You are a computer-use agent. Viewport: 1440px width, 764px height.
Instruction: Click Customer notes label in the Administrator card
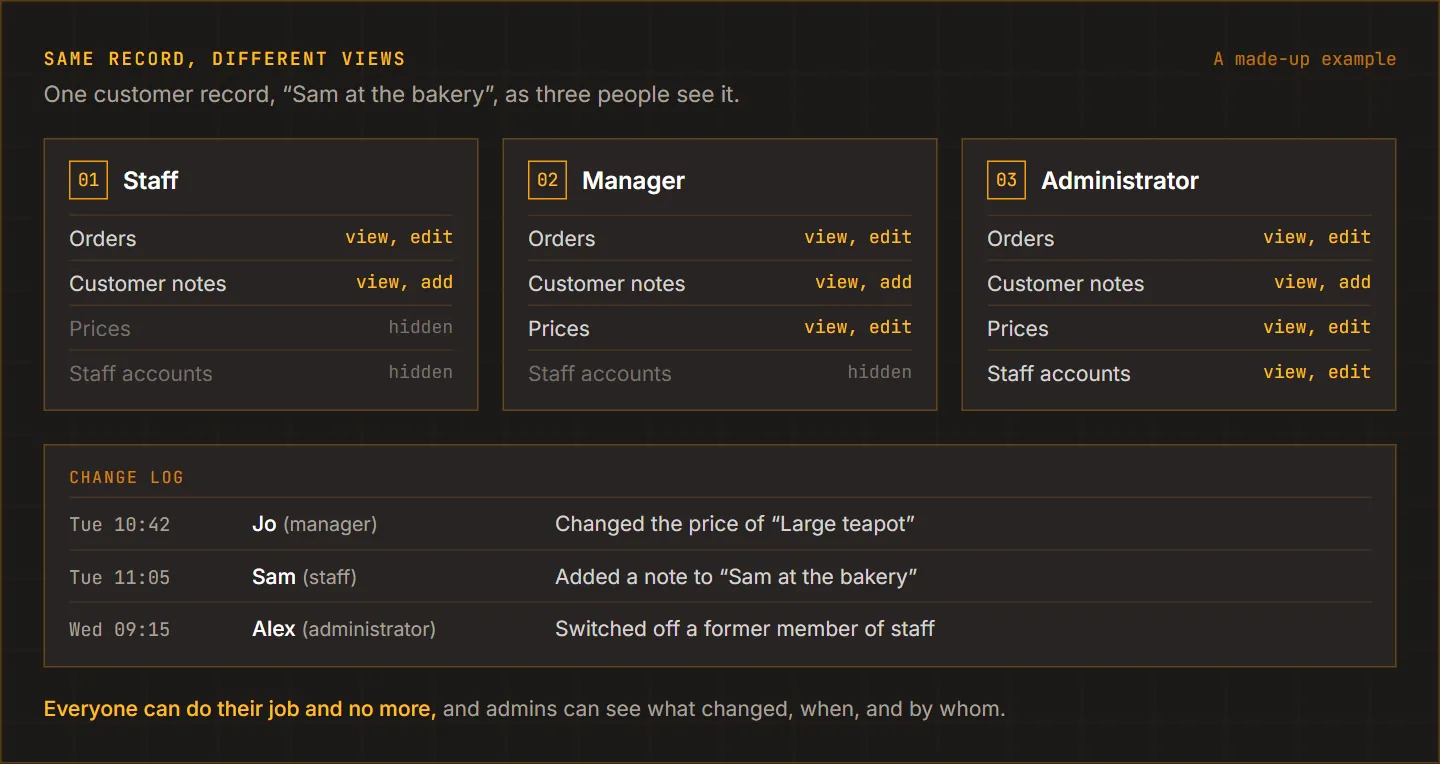pos(1066,283)
